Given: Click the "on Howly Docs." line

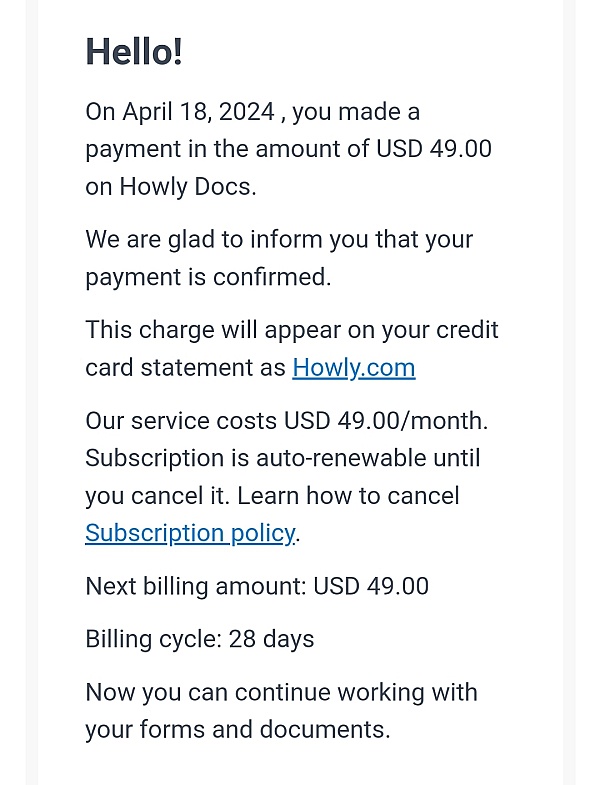Looking at the screenshot, I should [x=171, y=187].
